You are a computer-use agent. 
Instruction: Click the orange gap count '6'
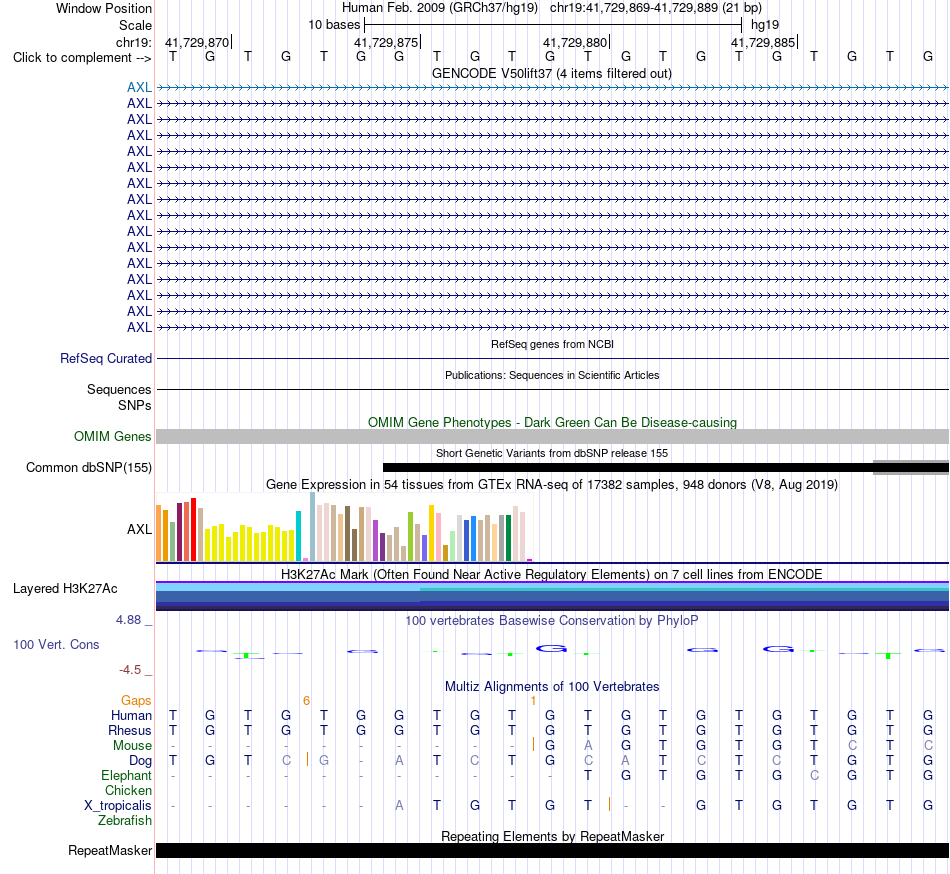pos(307,701)
